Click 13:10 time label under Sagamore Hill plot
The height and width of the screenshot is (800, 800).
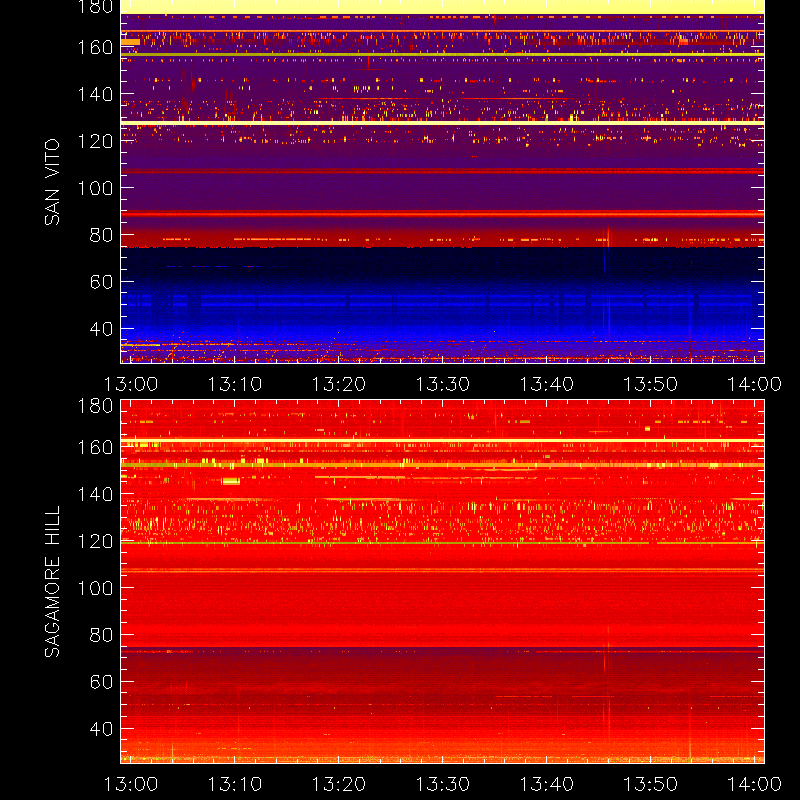tap(235, 784)
